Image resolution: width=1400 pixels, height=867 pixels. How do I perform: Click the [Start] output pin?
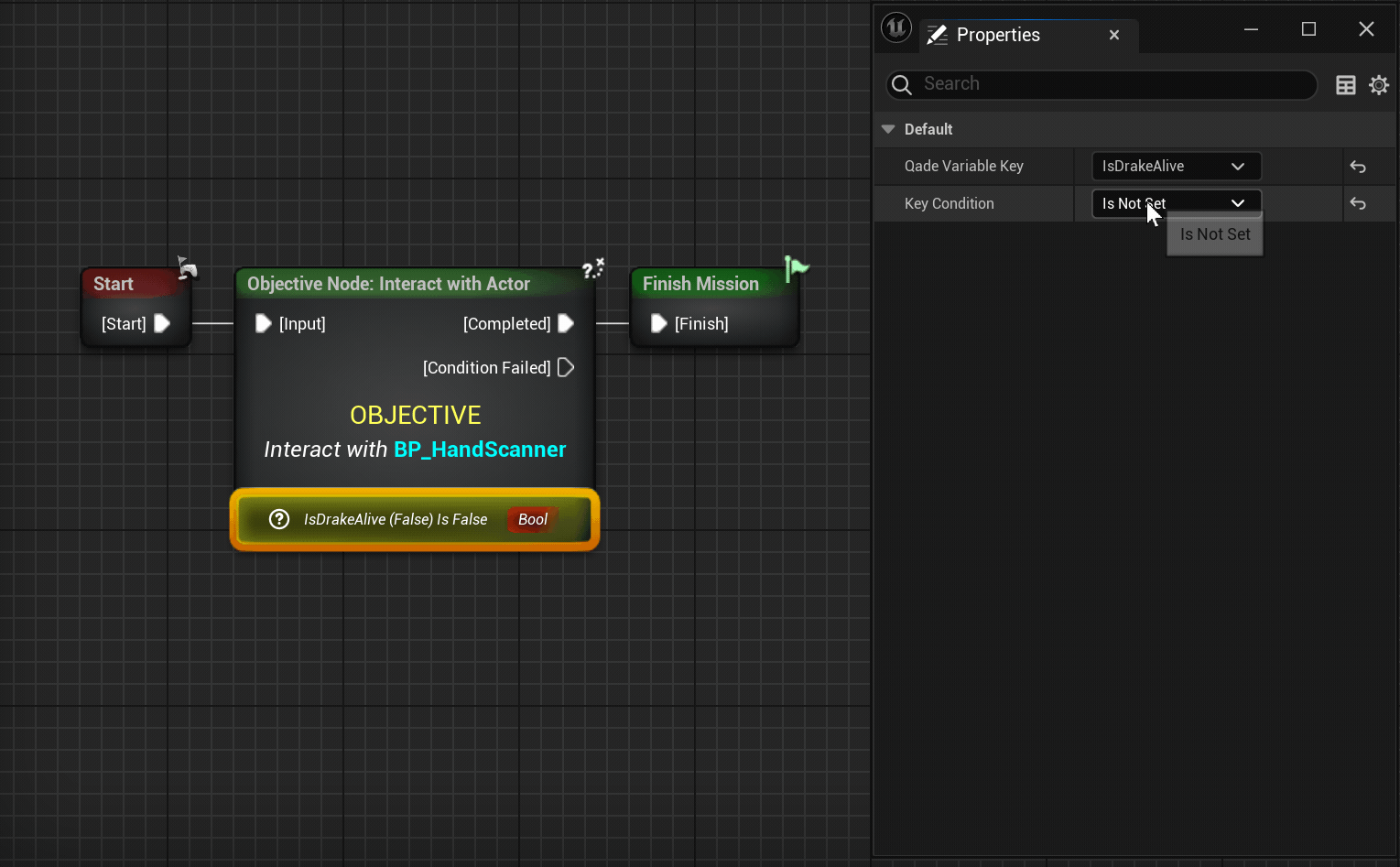coord(162,323)
